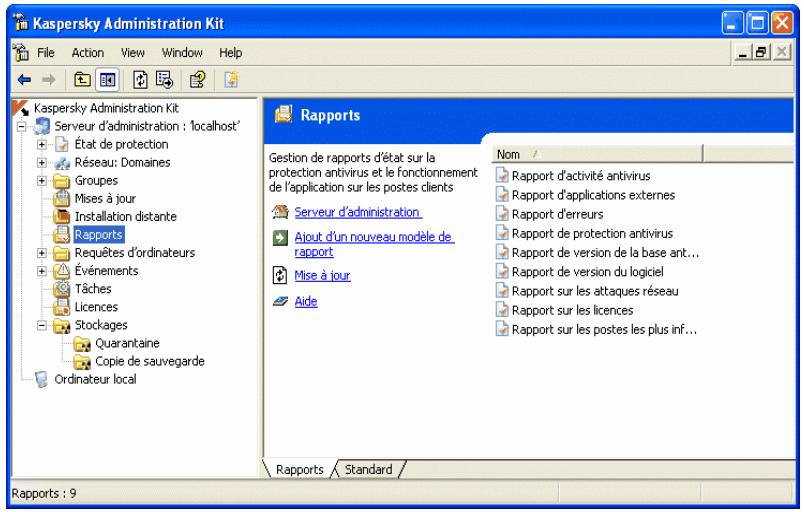
Task: Sort the list by the Nom column header
Action: [597, 154]
